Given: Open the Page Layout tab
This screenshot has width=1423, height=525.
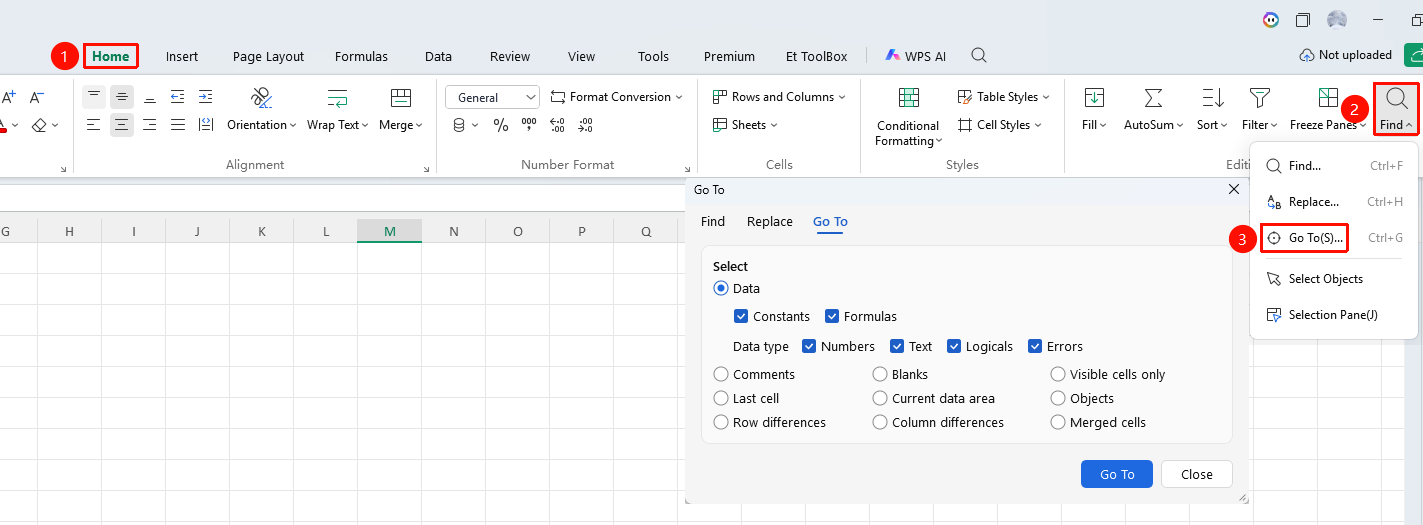Looking at the screenshot, I should (x=268, y=56).
